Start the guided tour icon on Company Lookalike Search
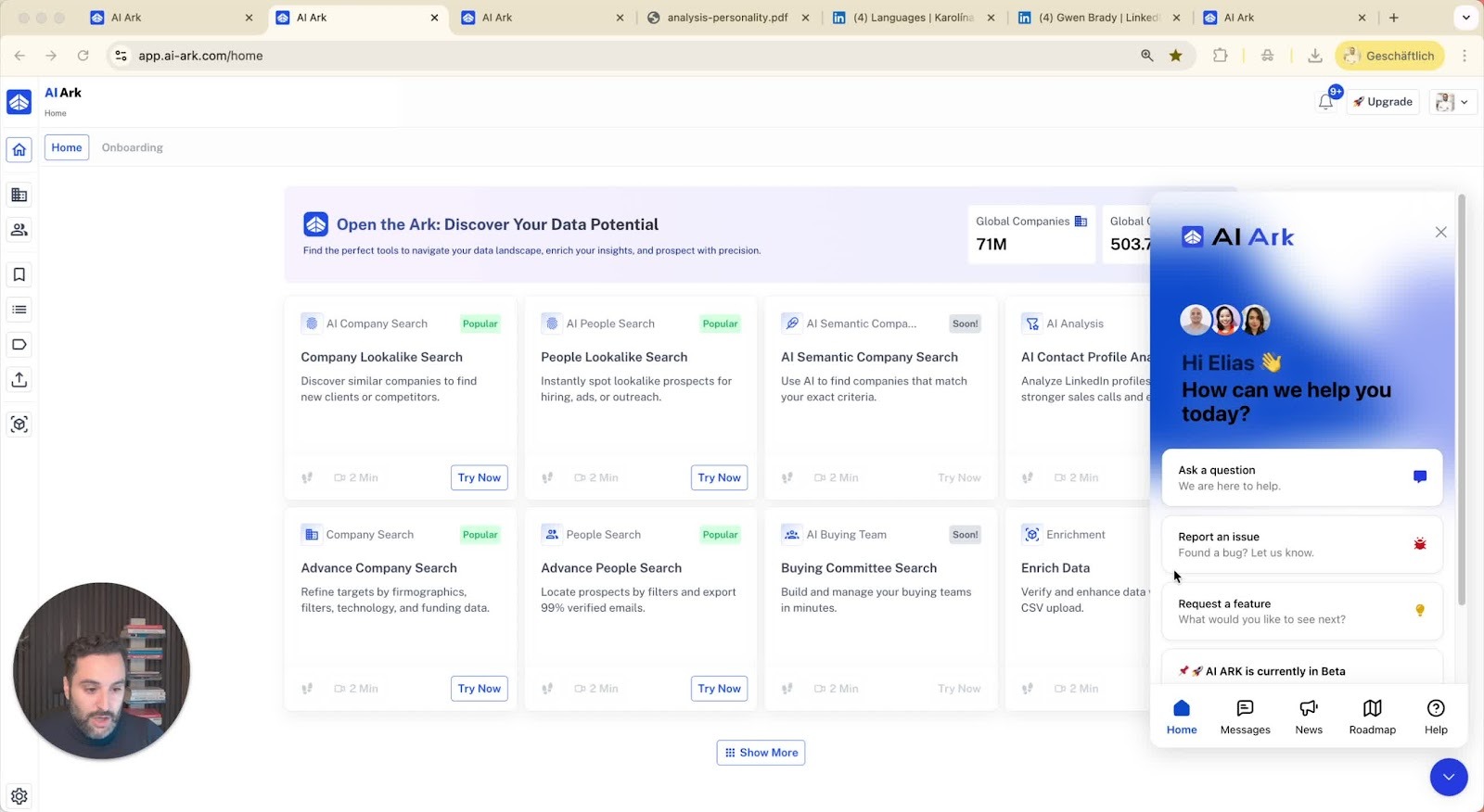The height and width of the screenshot is (812, 1484). click(x=307, y=477)
